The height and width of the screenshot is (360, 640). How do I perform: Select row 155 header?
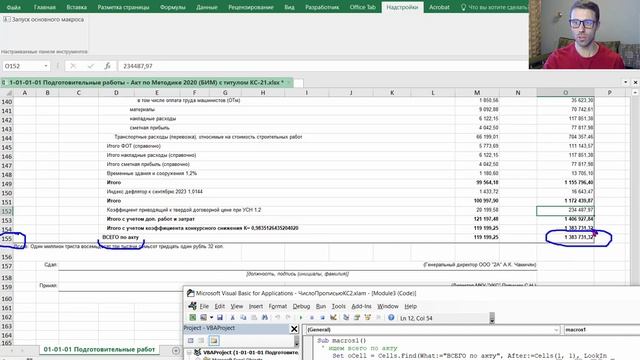7,239
